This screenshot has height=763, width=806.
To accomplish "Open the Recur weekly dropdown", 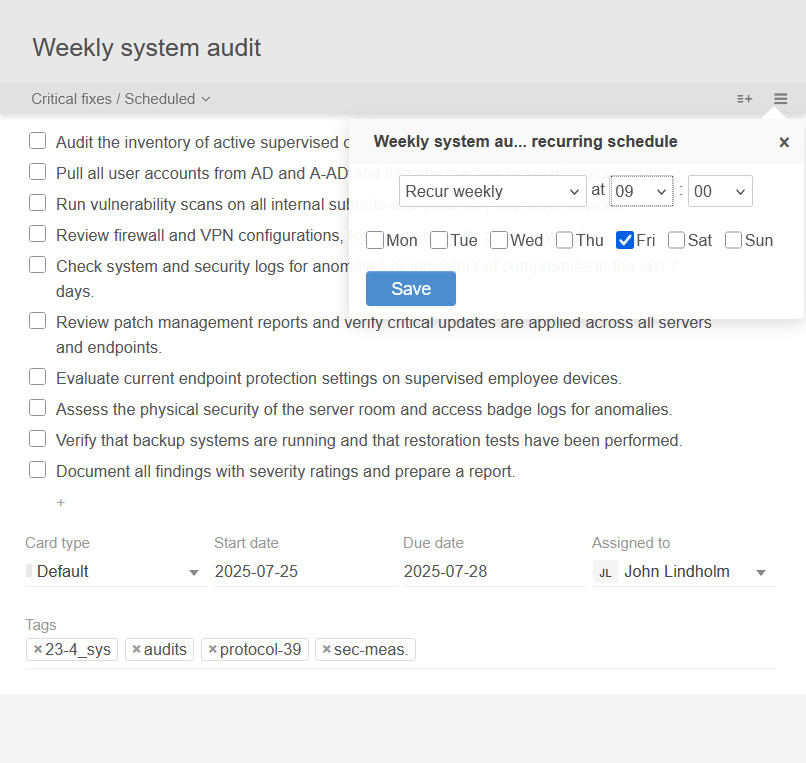I will (x=492, y=191).
